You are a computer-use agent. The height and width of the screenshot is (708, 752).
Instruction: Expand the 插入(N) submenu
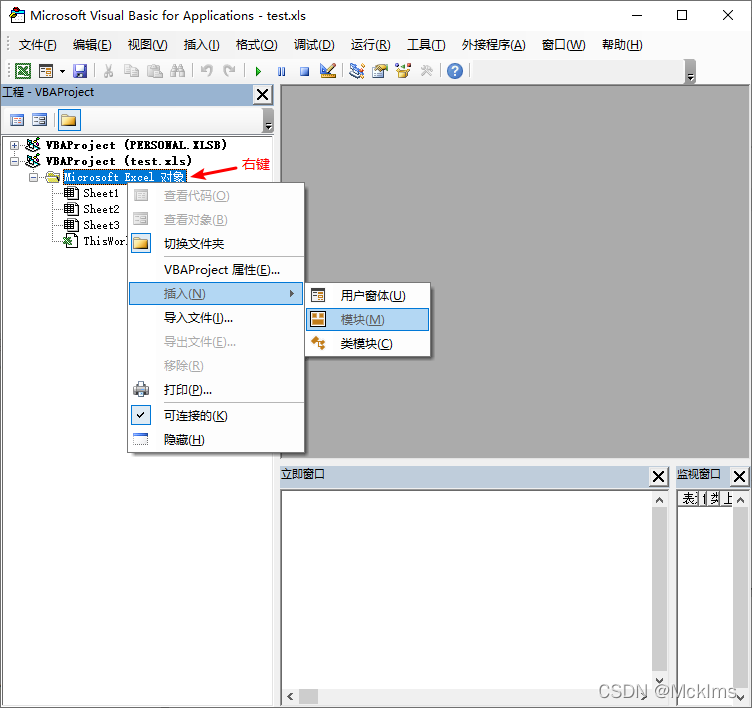(216, 294)
